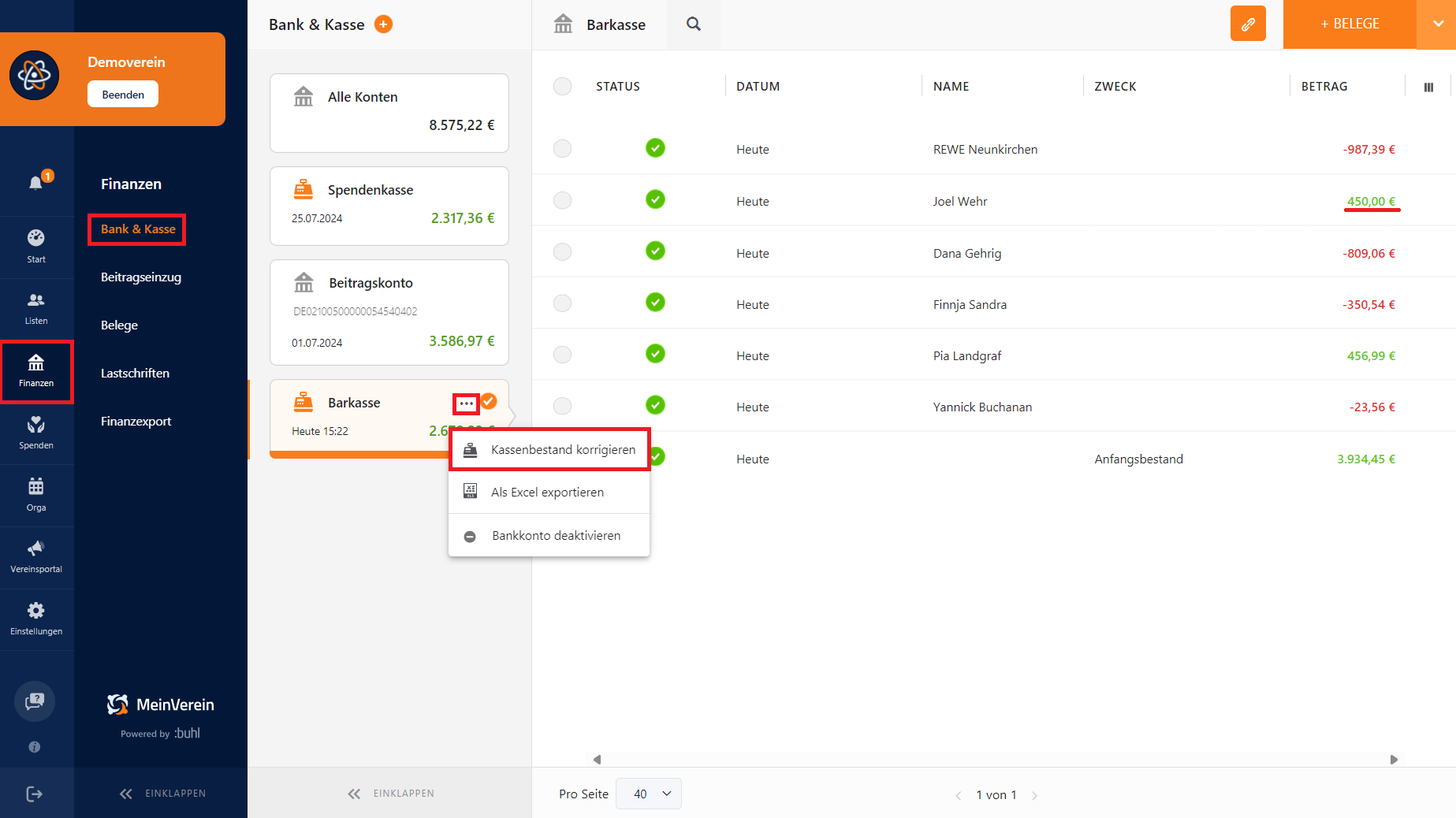Choose Kassenbestand korrigieren from menu
This screenshot has width=1456, height=818.
click(x=549, y=450)
